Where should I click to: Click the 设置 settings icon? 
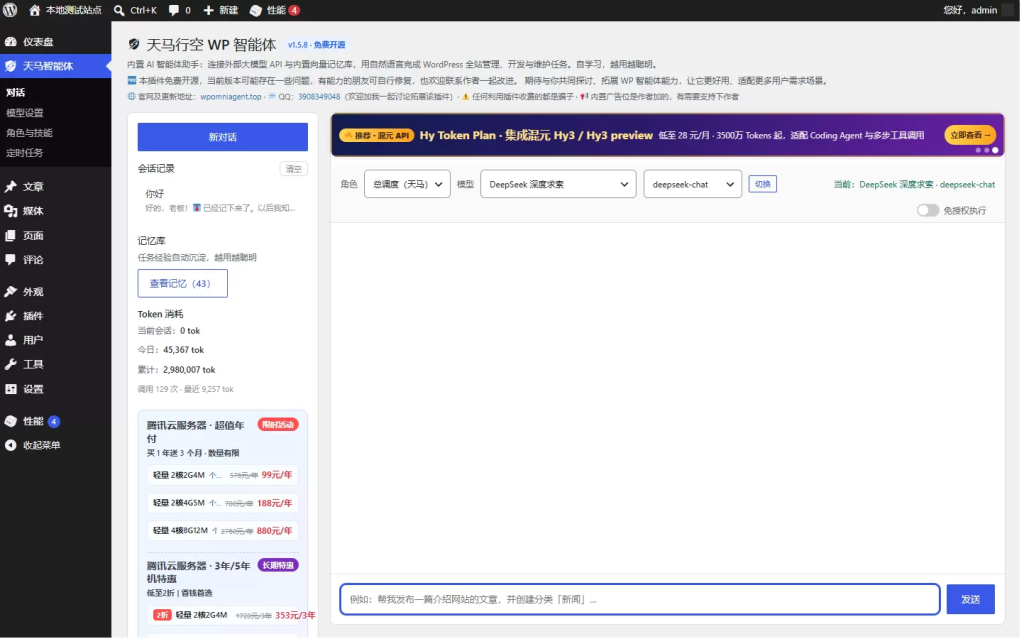(10, 389)
